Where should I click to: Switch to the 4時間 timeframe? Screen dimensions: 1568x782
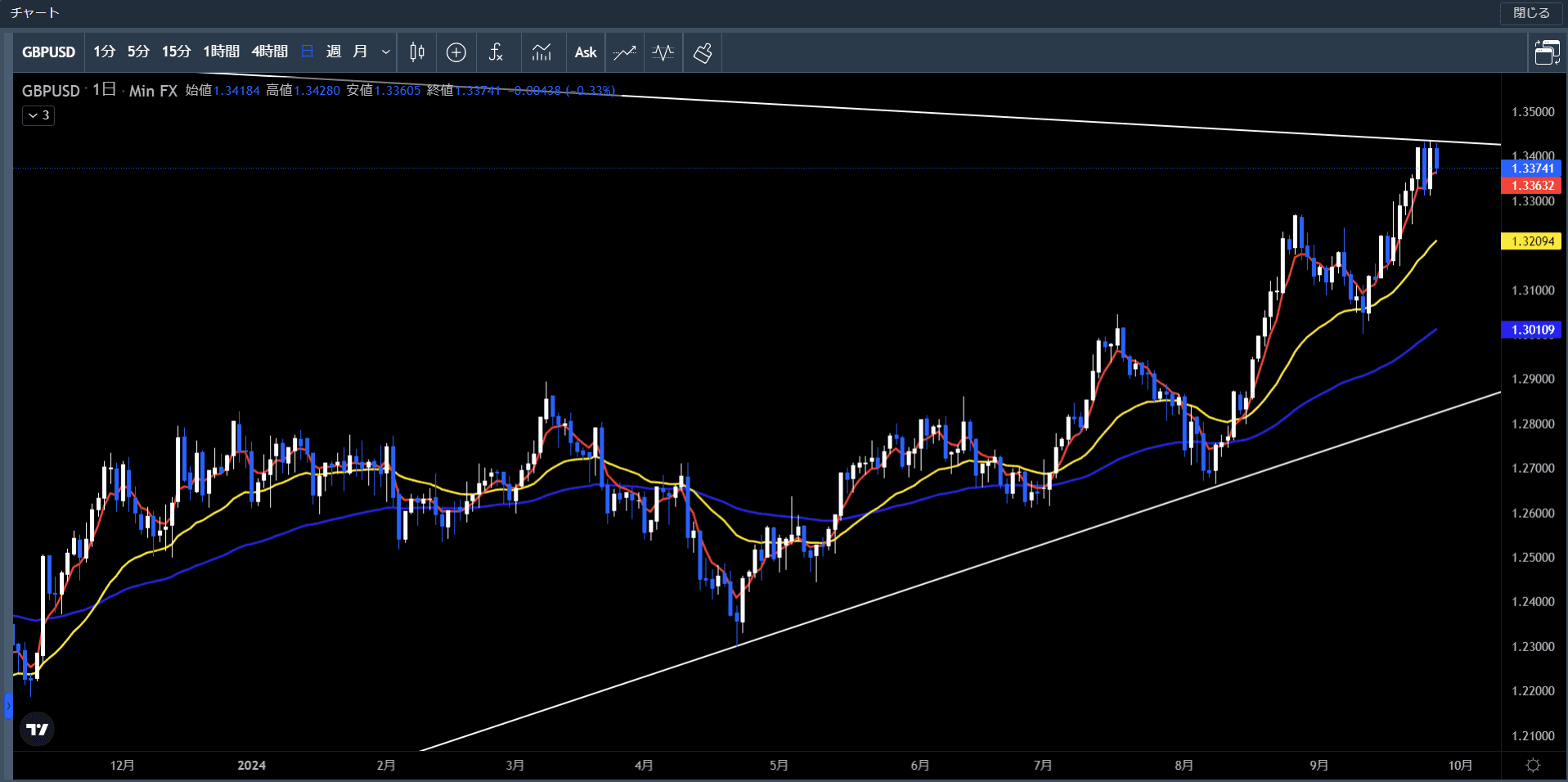[x=270, y=52]
